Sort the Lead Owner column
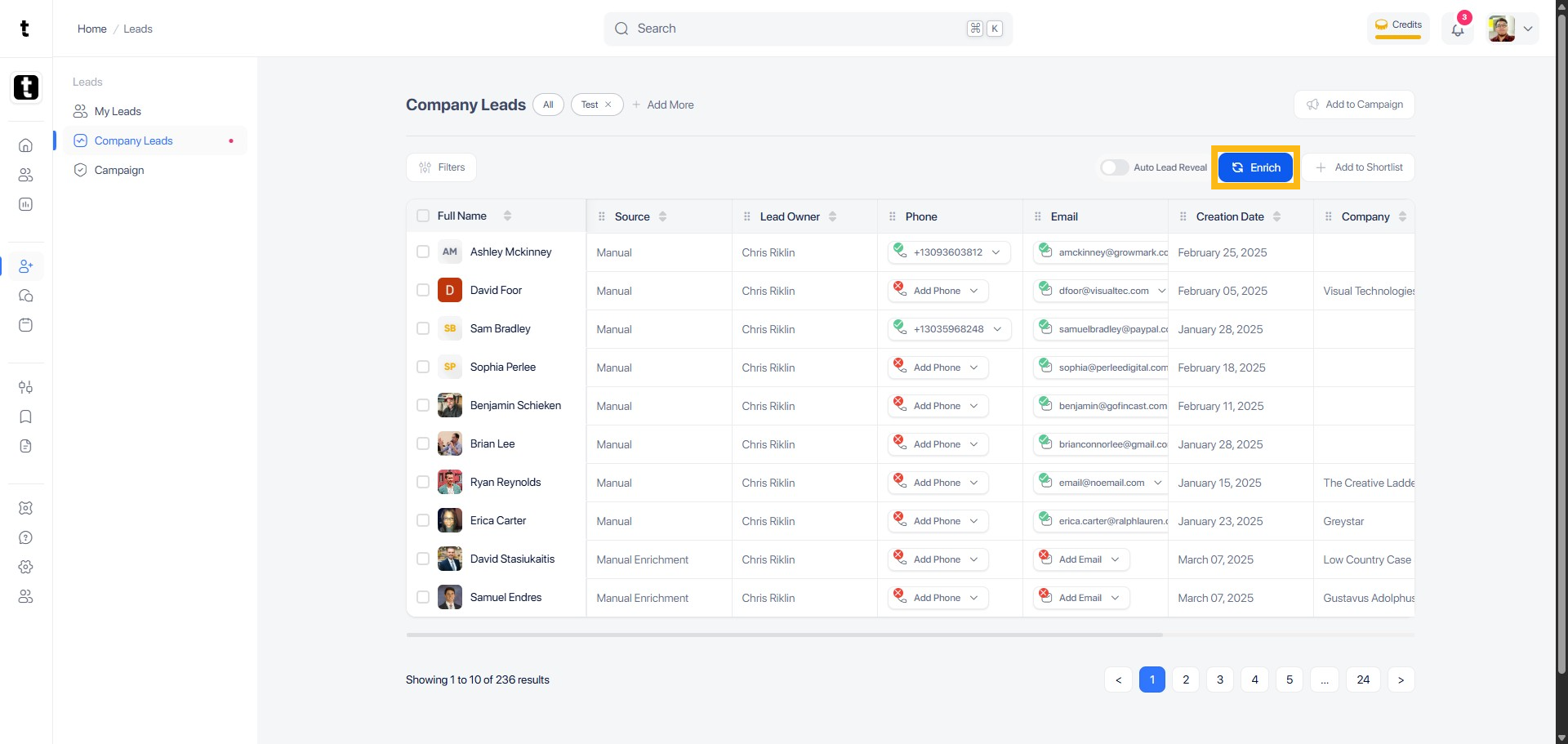The width and height of the screenshot is (1568, 744). (832, 216)
